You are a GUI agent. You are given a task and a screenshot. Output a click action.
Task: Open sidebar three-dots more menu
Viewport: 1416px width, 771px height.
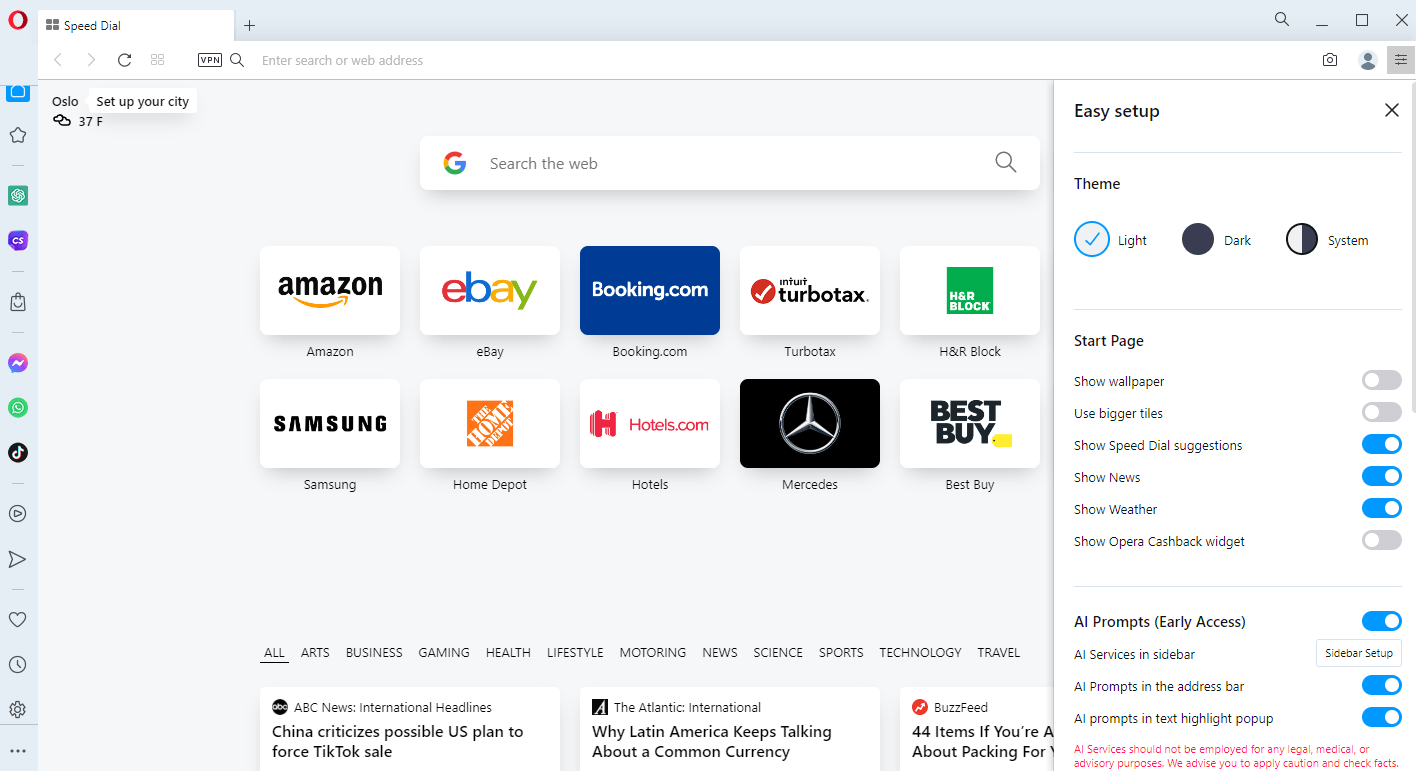pyautogui.click(x=18, y=751)
